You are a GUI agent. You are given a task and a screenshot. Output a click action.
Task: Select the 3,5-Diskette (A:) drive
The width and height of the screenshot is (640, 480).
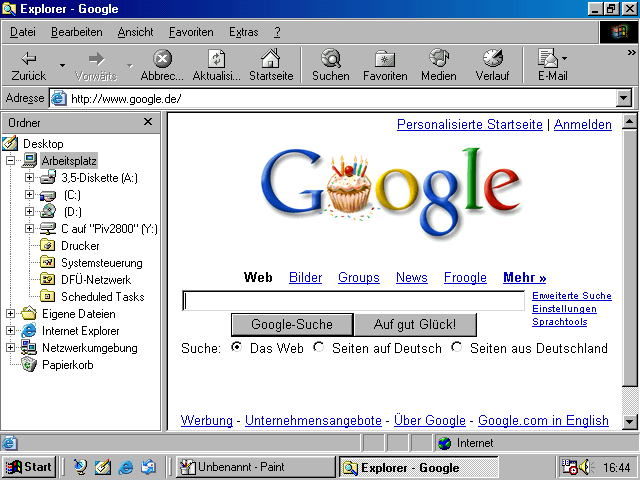(99, 178)
